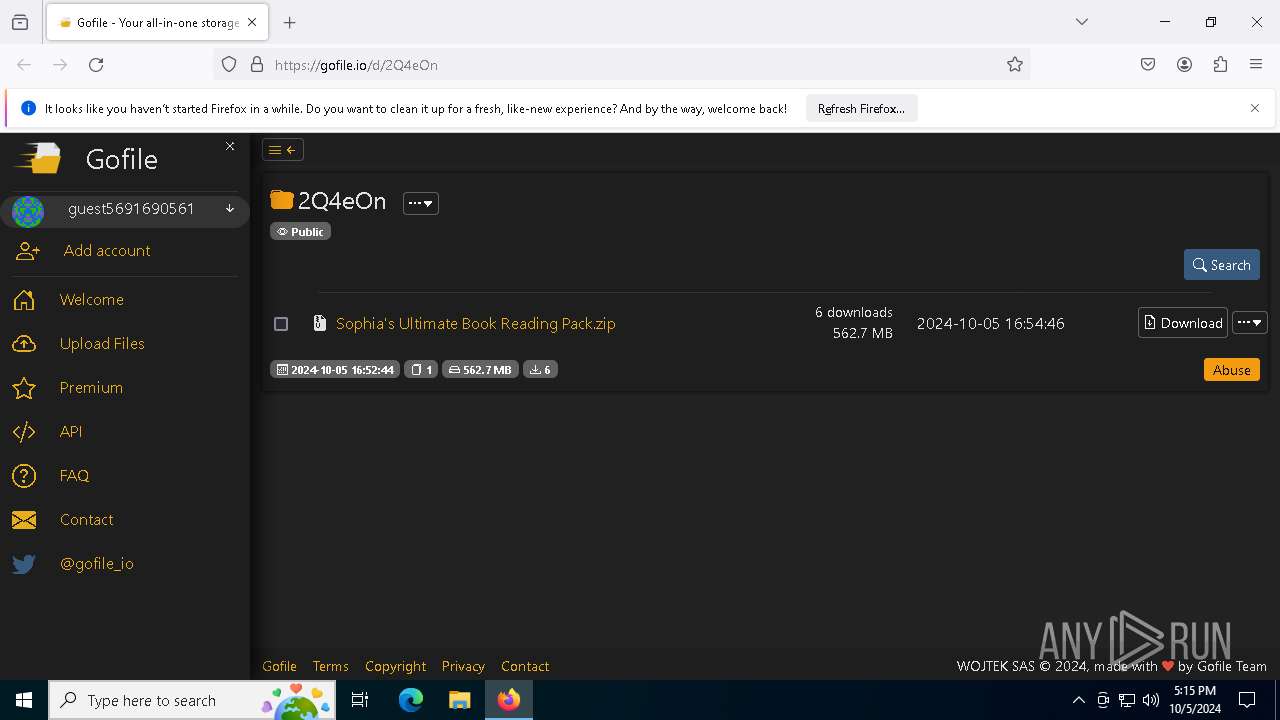
Task: Open the Windows notification center
Action: 1247,700
